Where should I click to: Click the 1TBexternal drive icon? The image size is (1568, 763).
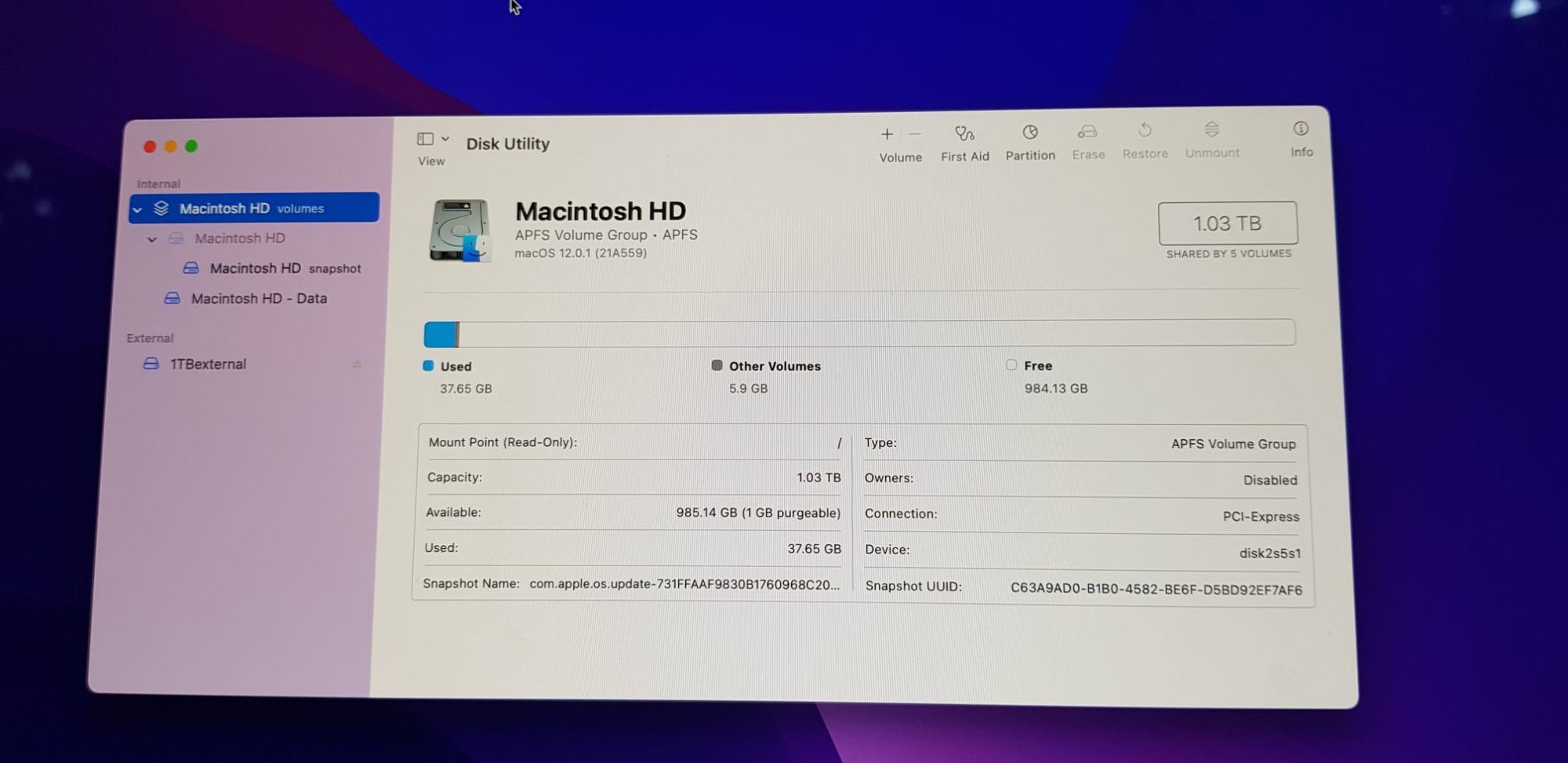pyautogui.click(x=151, y=364)
